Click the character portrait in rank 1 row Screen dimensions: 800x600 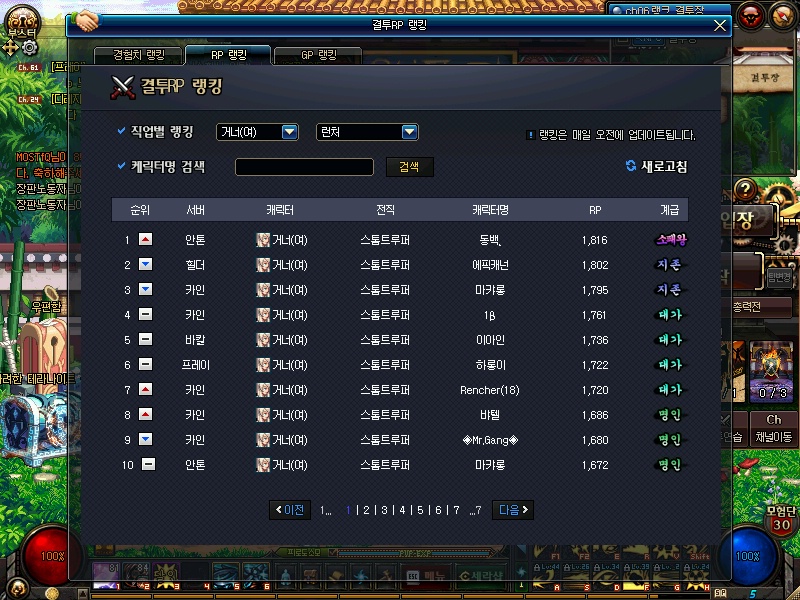pos(263,240)
